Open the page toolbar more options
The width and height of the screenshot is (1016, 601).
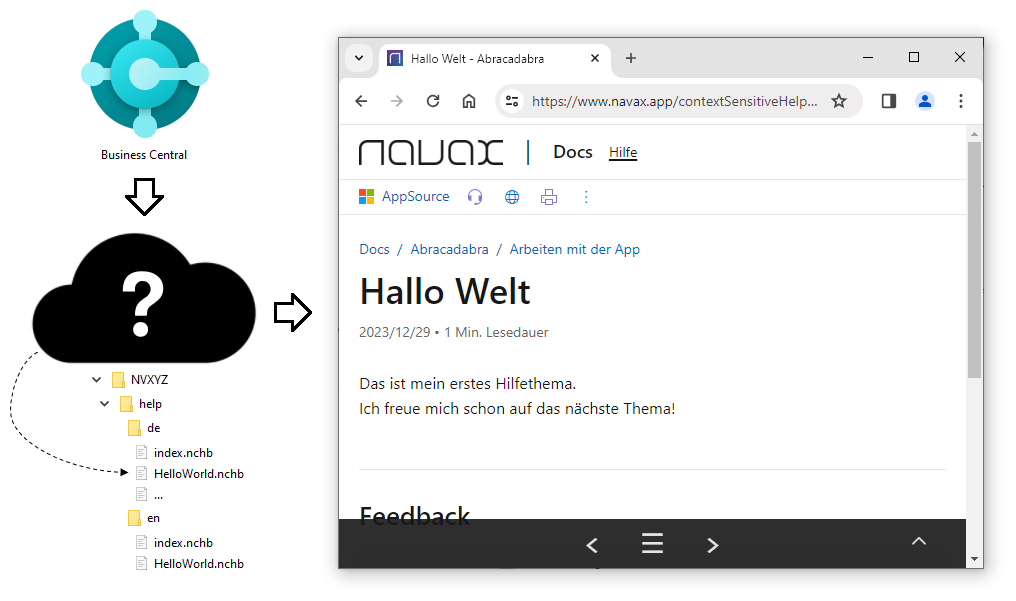tap(586, 197)
